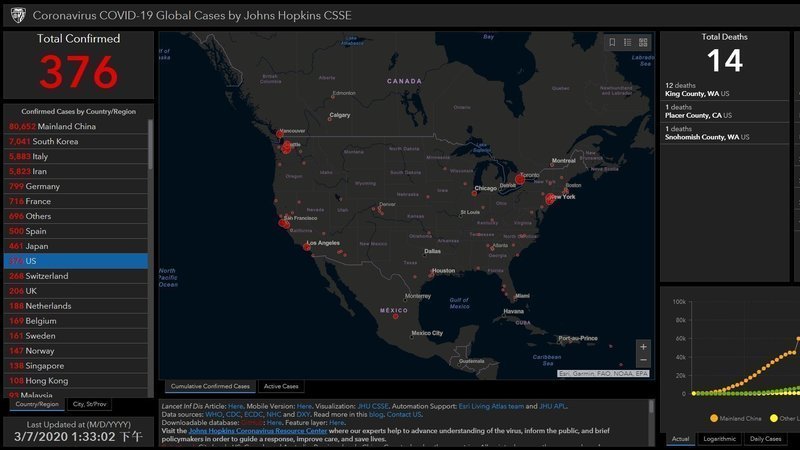The image size is (800, 450).
Task: Select Iran row in country list
Action: tap(76, 171)
